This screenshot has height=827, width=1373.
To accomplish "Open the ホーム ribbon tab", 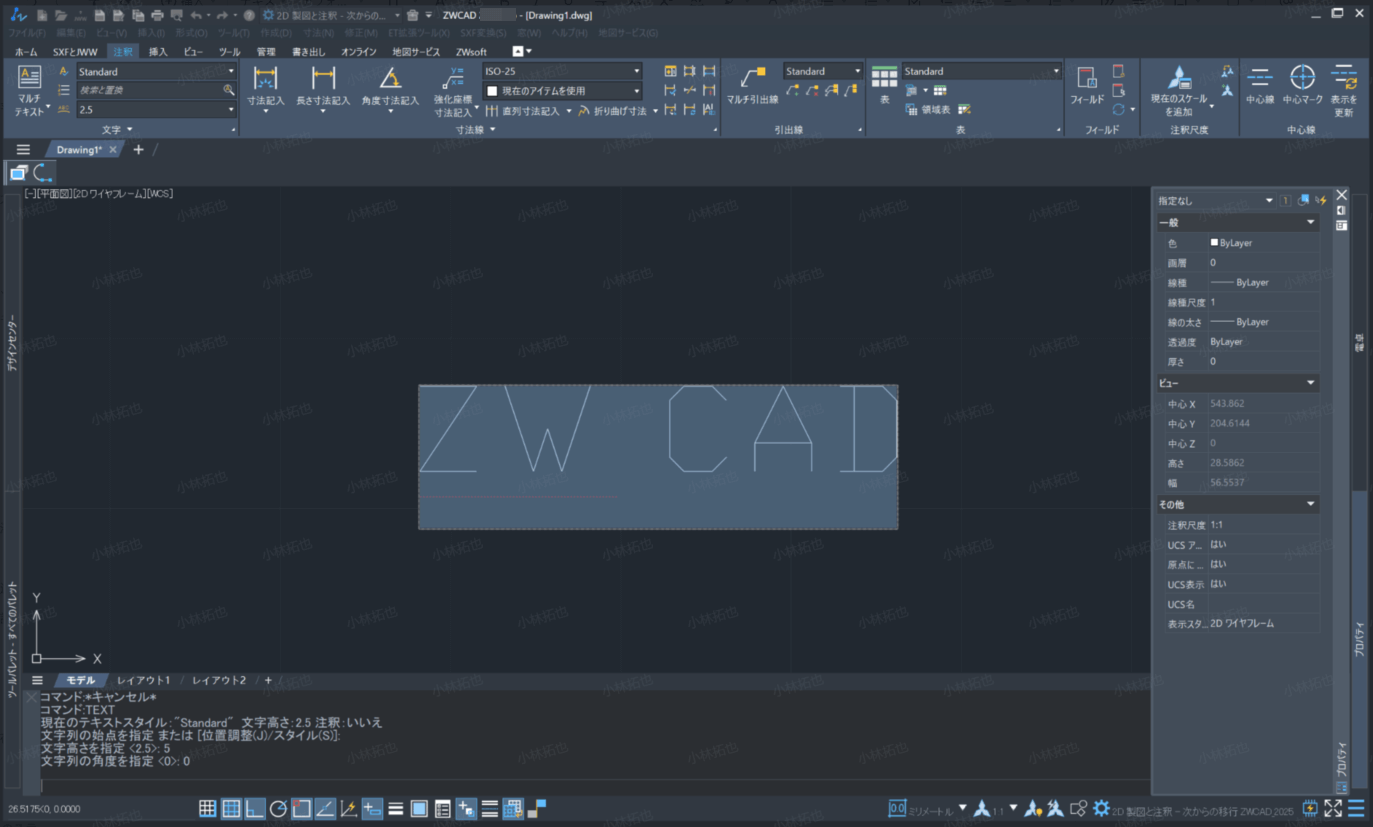I will point(26,51).
